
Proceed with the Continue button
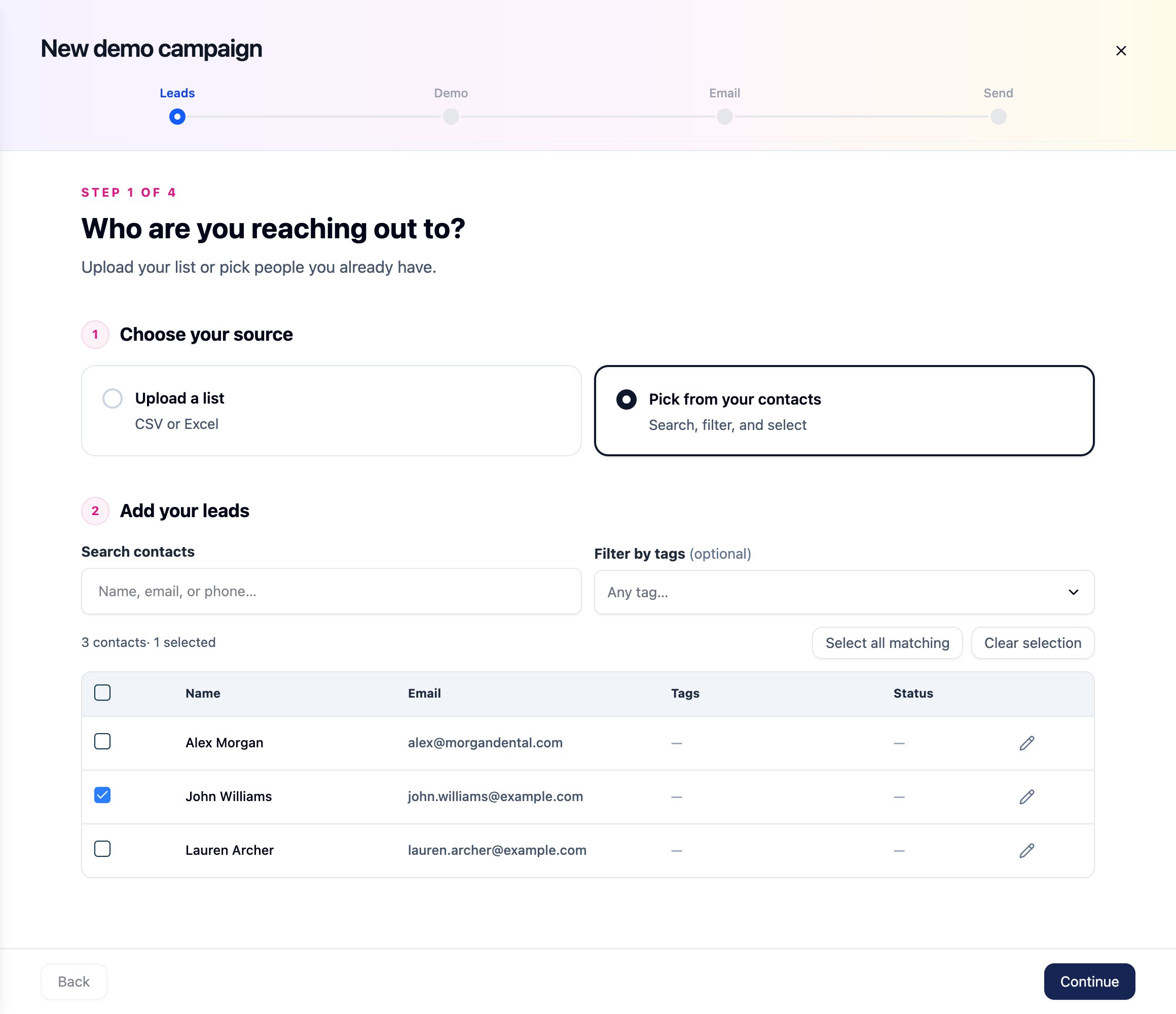[x=1089, y=982]
